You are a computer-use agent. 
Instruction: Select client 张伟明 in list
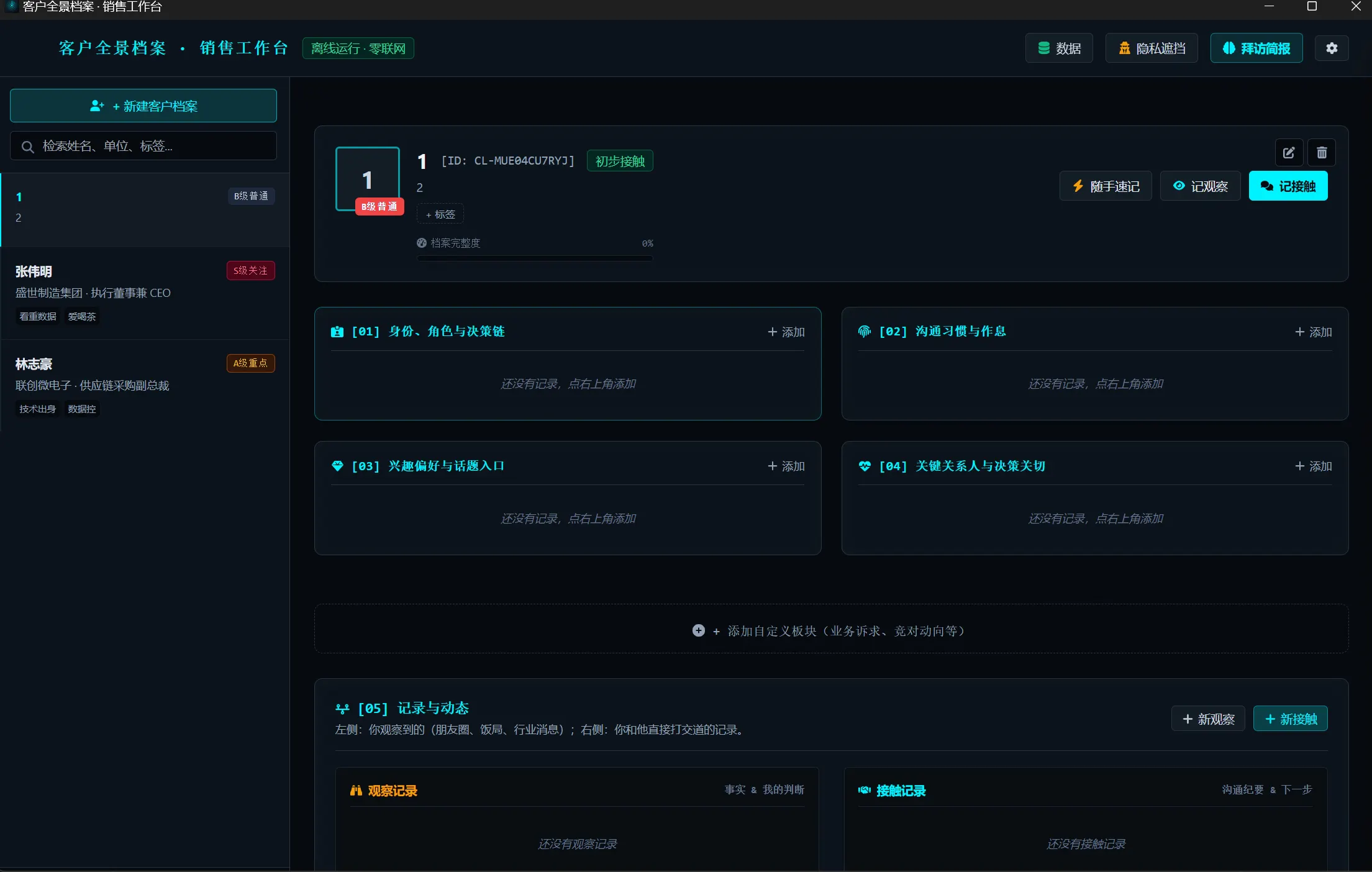pyautogui.click(x=145, y=293)
